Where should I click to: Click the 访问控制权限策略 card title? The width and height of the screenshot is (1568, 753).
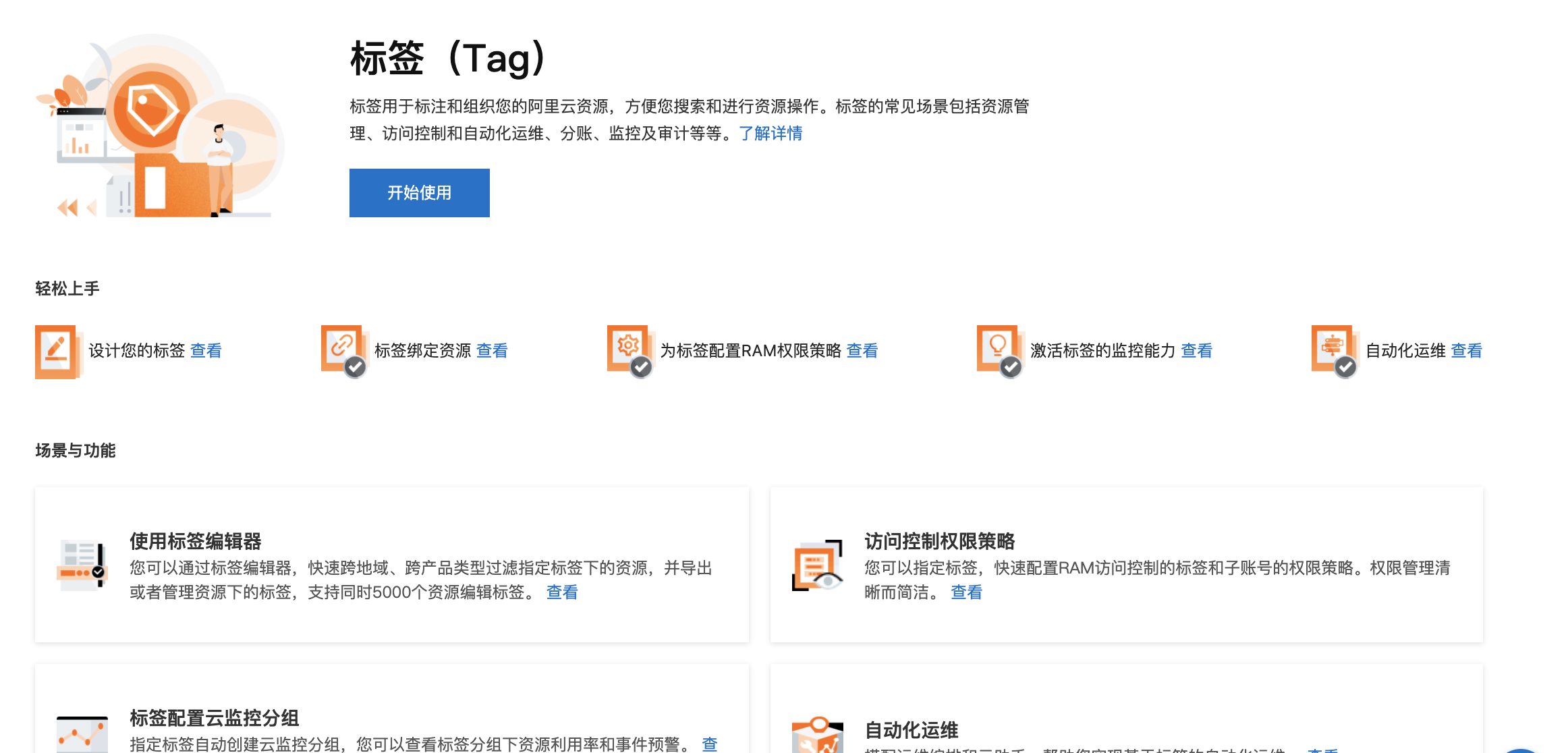tap(939, 541)
